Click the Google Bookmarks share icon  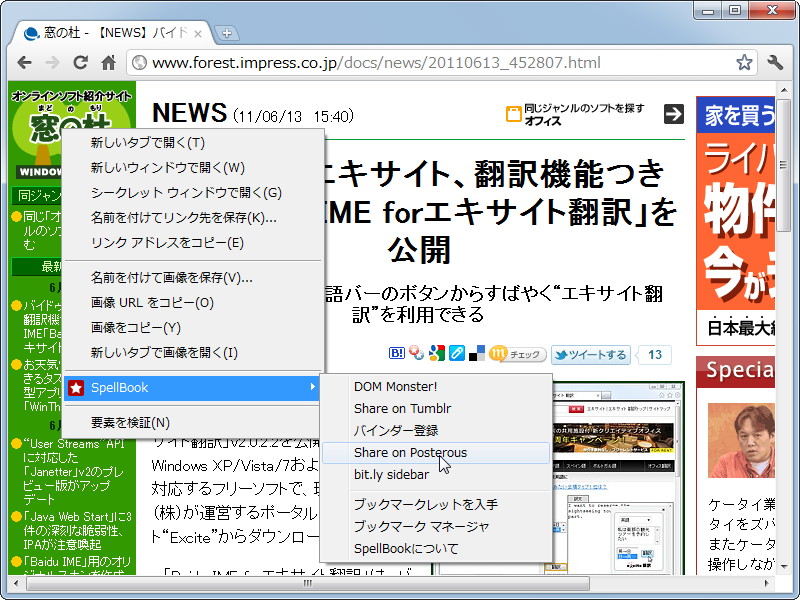point(437,353)
